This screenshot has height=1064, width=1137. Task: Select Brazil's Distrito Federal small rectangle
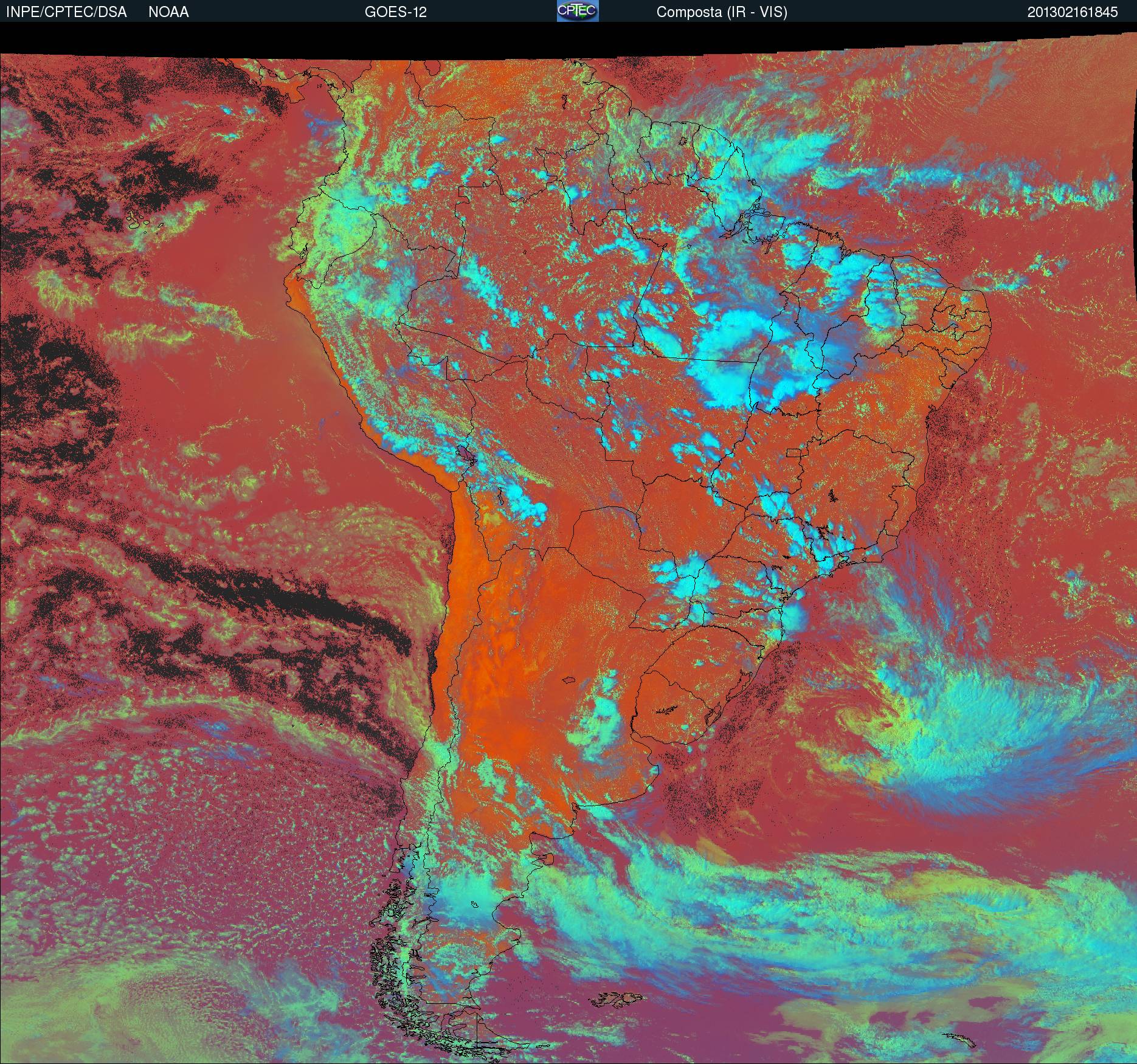(794, 452)
